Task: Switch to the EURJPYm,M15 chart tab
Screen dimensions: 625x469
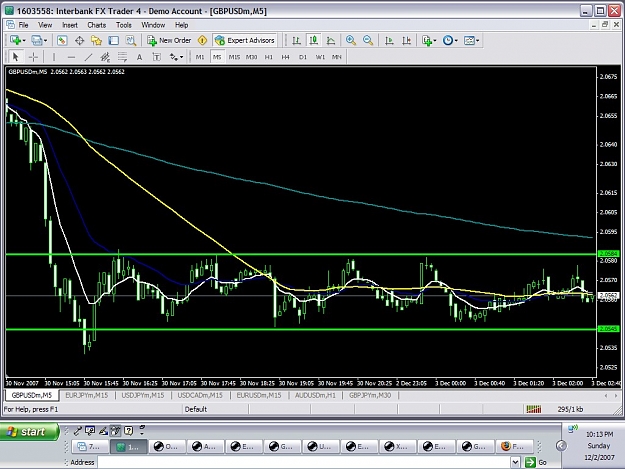Action: click(x=86, y=395)
